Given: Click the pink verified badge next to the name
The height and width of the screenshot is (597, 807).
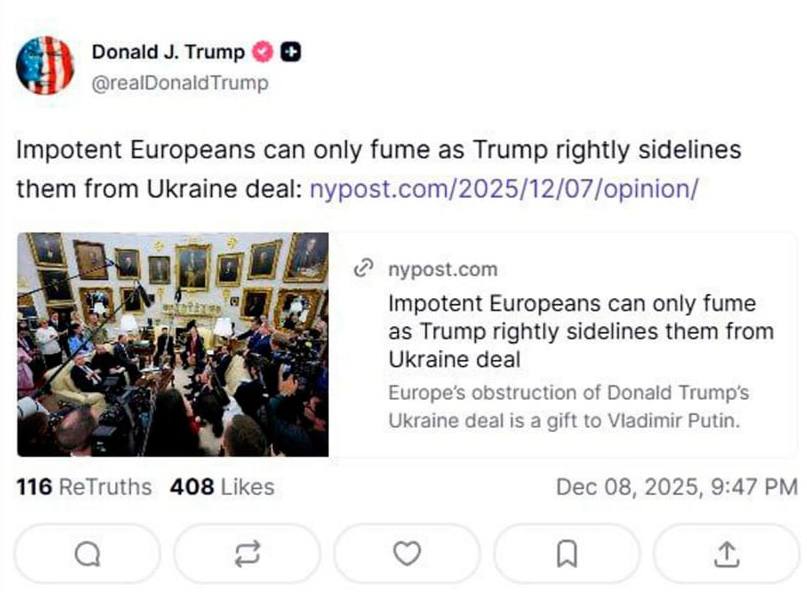Looking at the screenshot, I should pyautogui.click(x=262, y=51).
